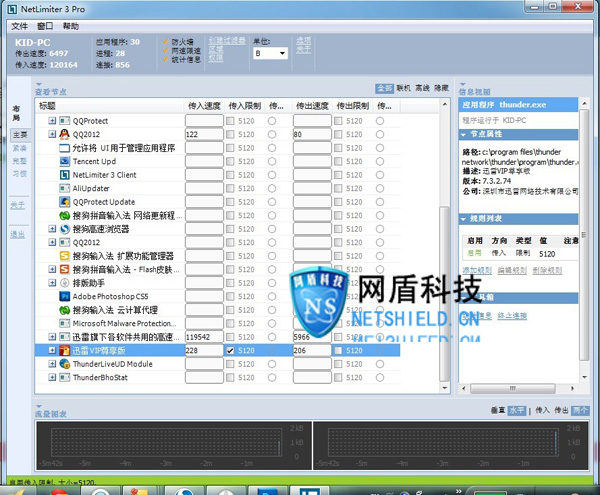
Task: Click the 添加规则 link
Action: 477,270
